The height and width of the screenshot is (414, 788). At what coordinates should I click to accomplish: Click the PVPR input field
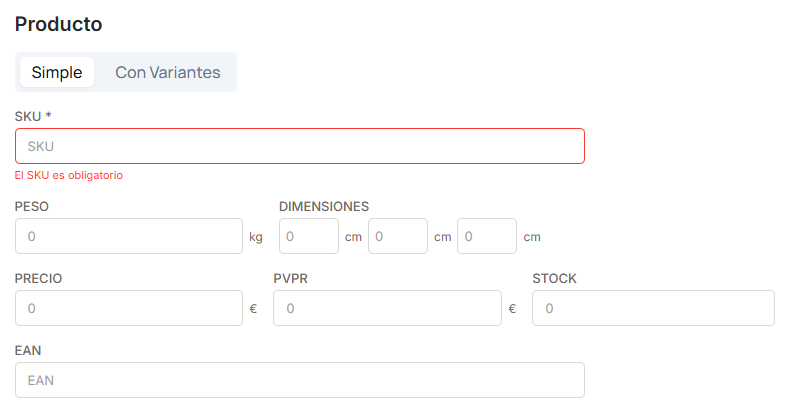(387, 308)
